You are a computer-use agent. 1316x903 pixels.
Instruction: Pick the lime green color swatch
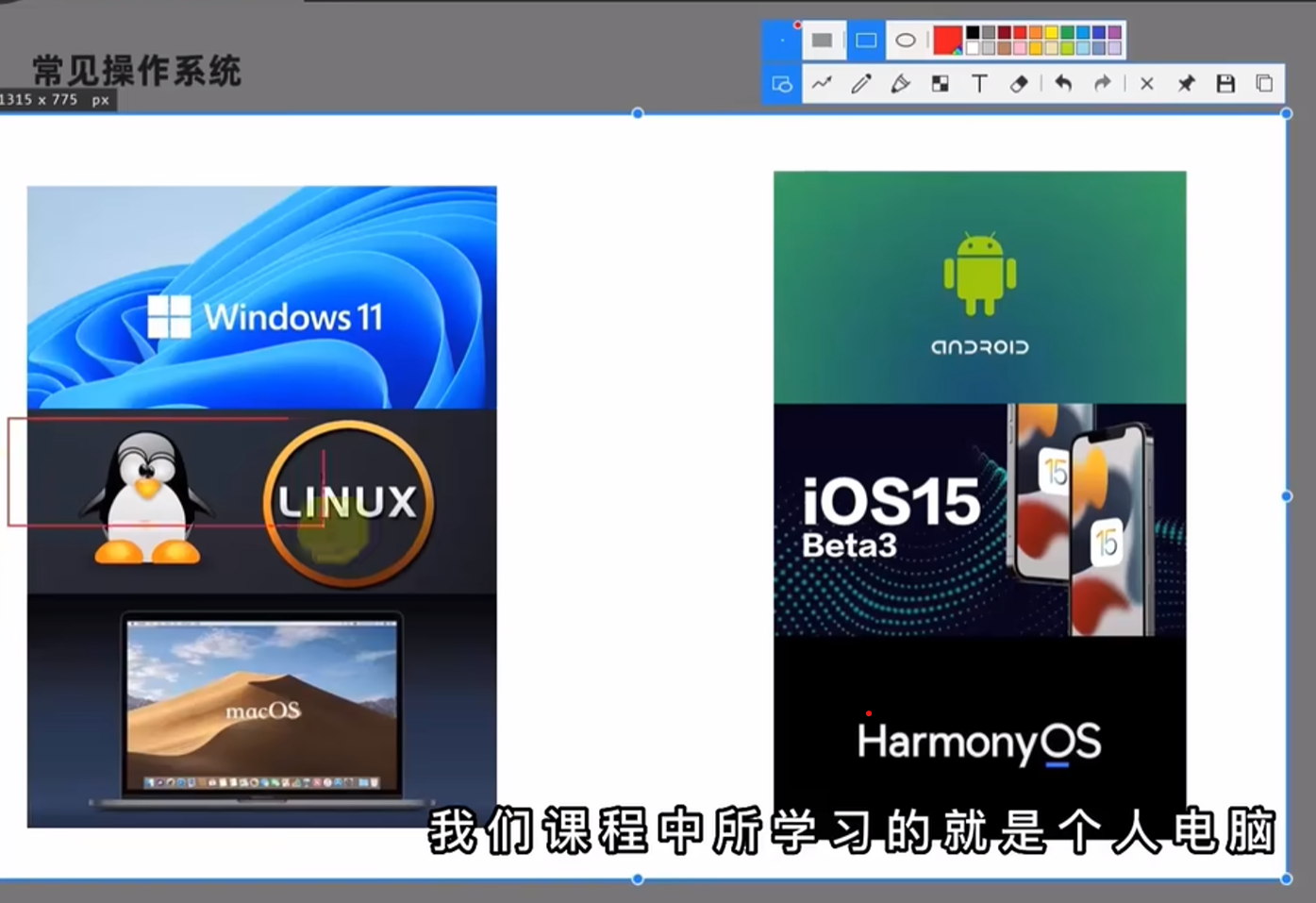(x=1068, y=48)
